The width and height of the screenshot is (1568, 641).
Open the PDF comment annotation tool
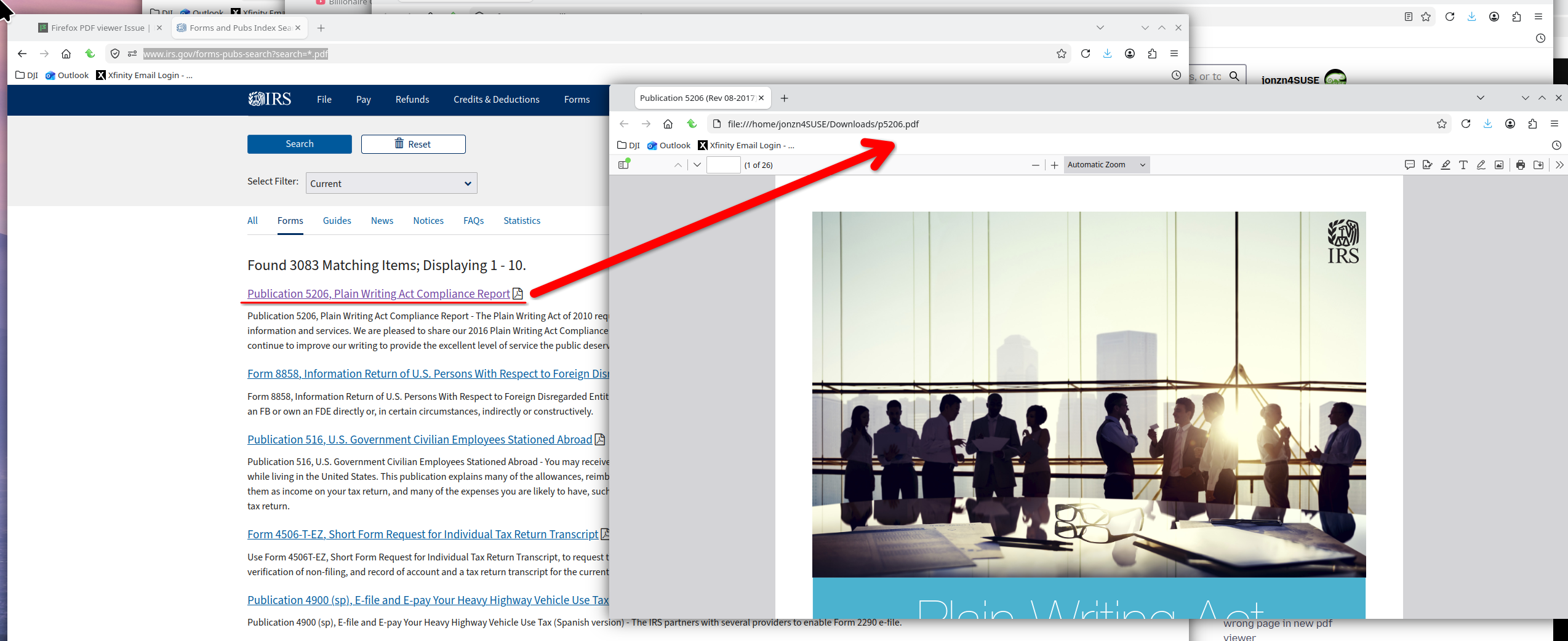pos(1410,165)
